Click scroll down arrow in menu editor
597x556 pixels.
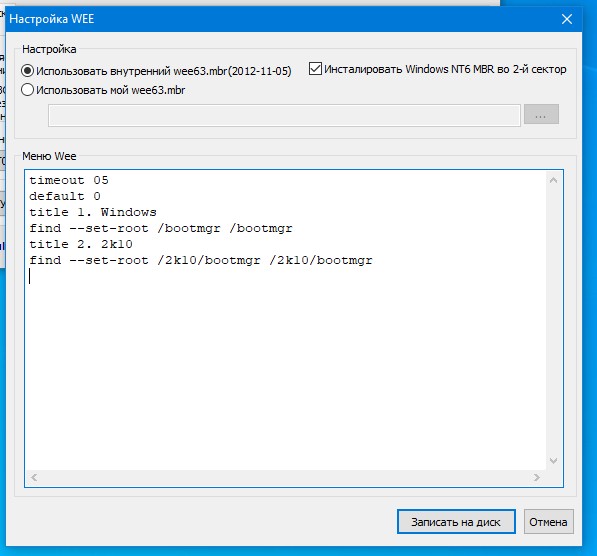click(554, 461)
